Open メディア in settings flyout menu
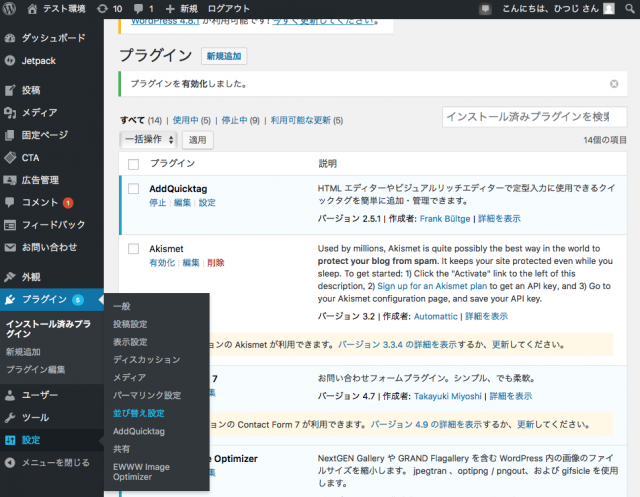The image size is (640, 497). (x=129, y=377)
